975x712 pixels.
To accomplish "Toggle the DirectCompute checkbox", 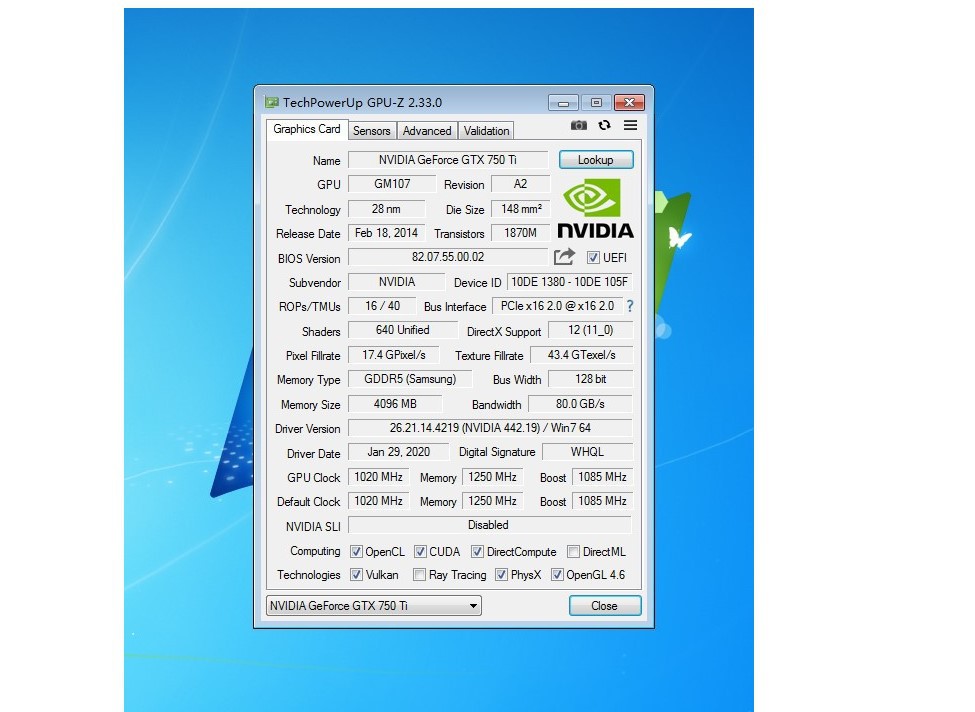I will coord(478,552).
